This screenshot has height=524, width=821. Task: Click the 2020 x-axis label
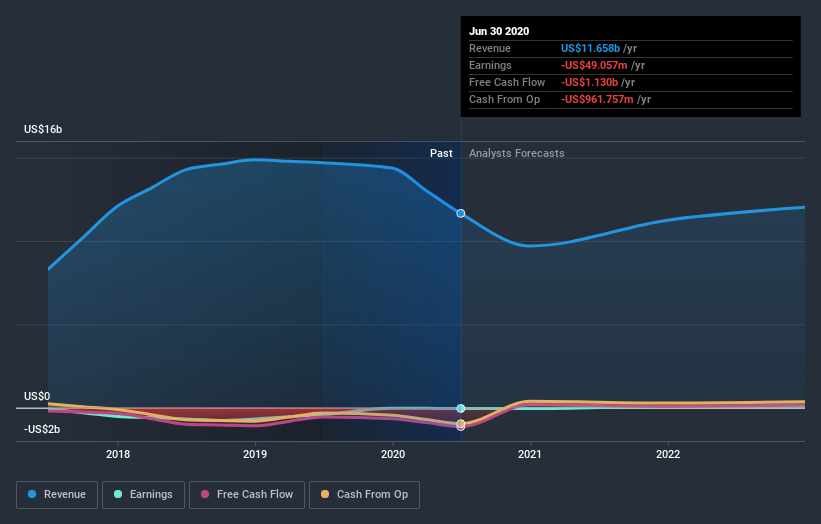[393, 454]
